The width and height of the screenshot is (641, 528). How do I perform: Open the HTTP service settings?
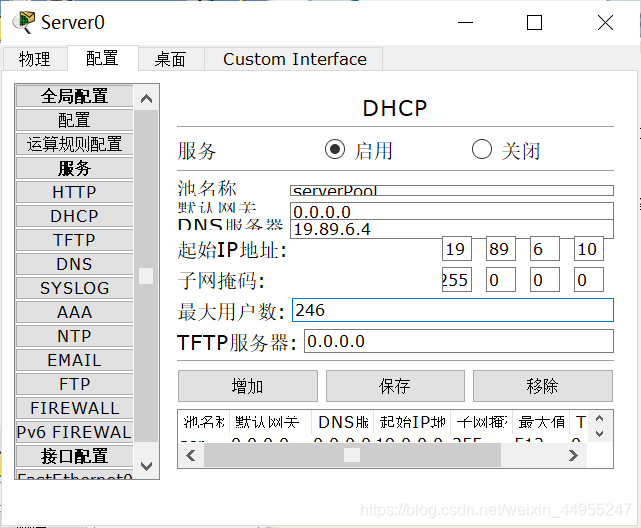[74, 192]
